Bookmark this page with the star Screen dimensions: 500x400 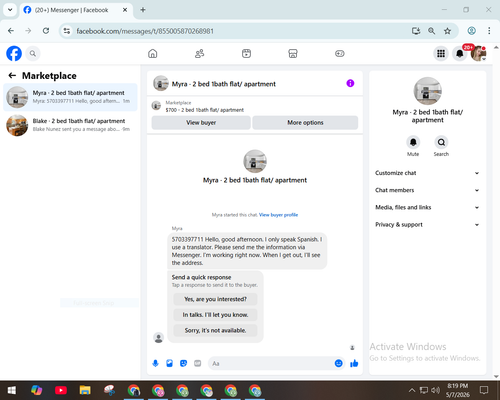pos(447,31)
